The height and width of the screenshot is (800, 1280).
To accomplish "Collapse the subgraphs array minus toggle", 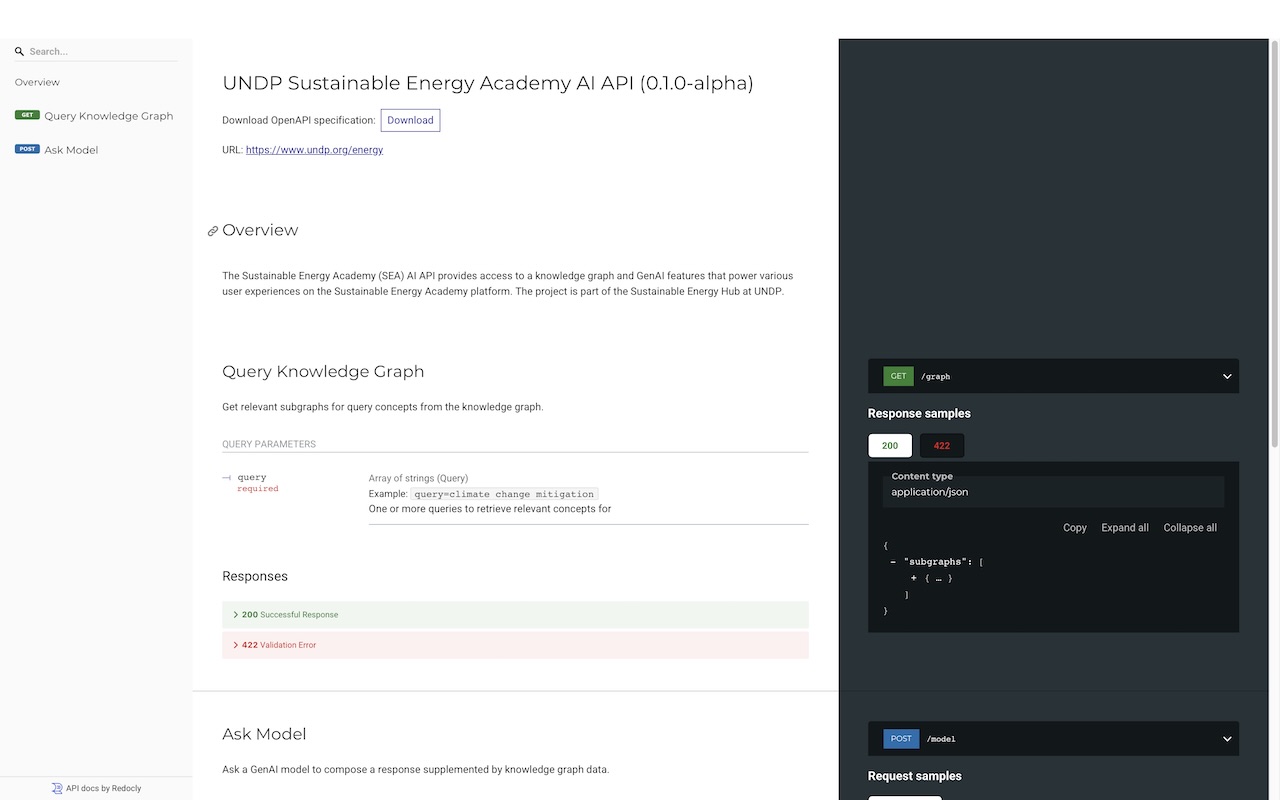I will 893,562.
